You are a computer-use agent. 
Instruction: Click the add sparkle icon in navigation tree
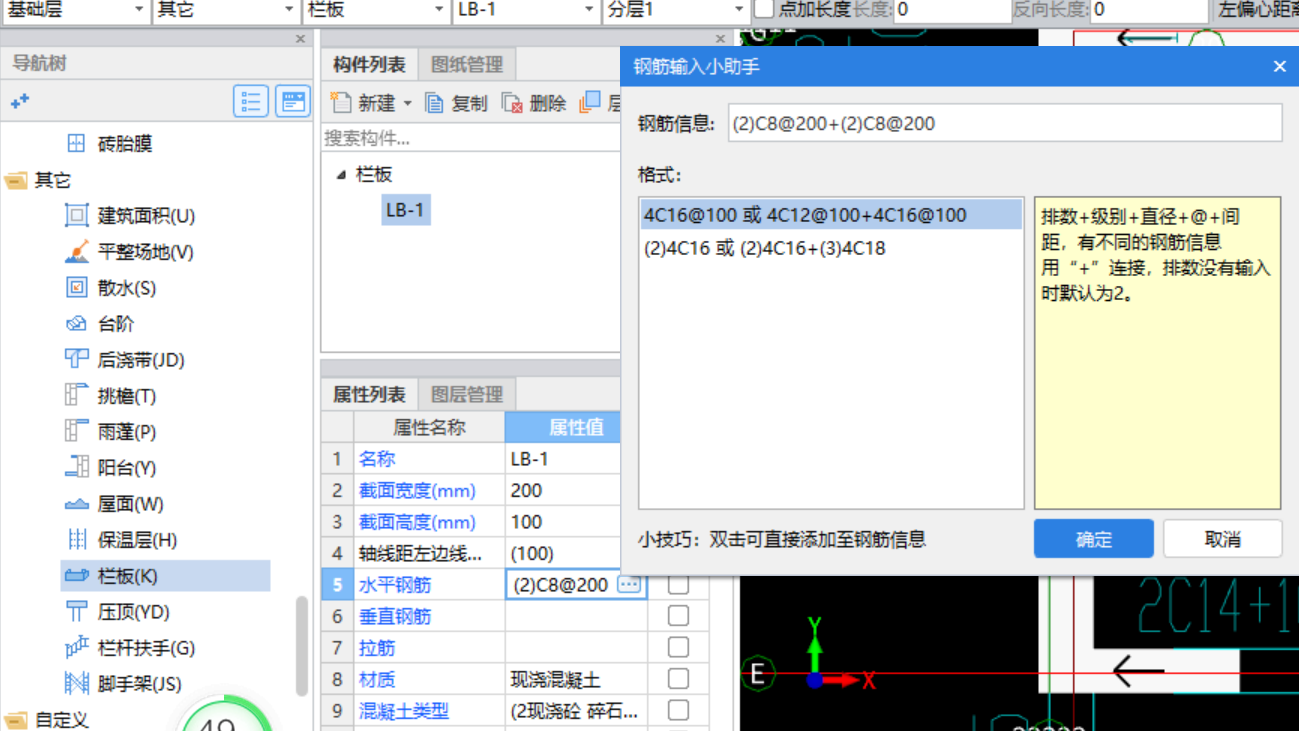click(20, 101)
